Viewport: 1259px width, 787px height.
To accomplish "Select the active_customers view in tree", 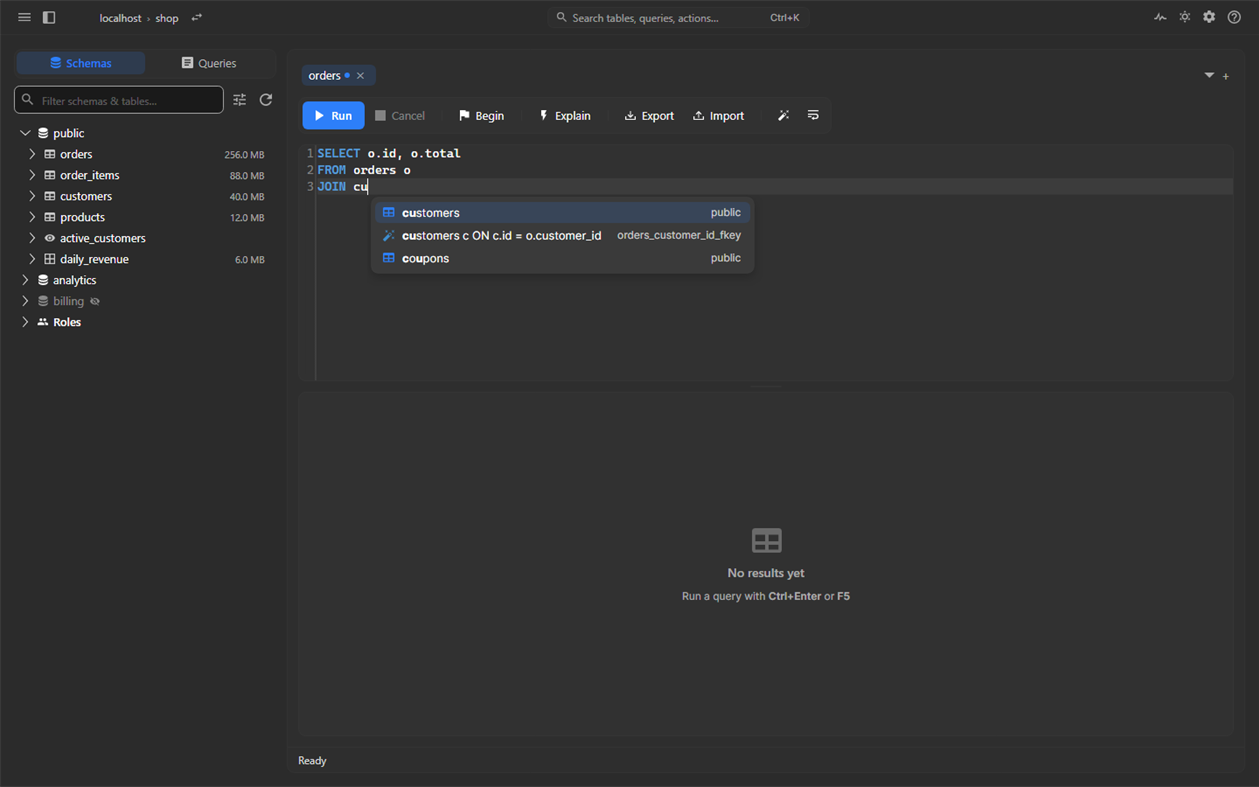I will 103,238.
